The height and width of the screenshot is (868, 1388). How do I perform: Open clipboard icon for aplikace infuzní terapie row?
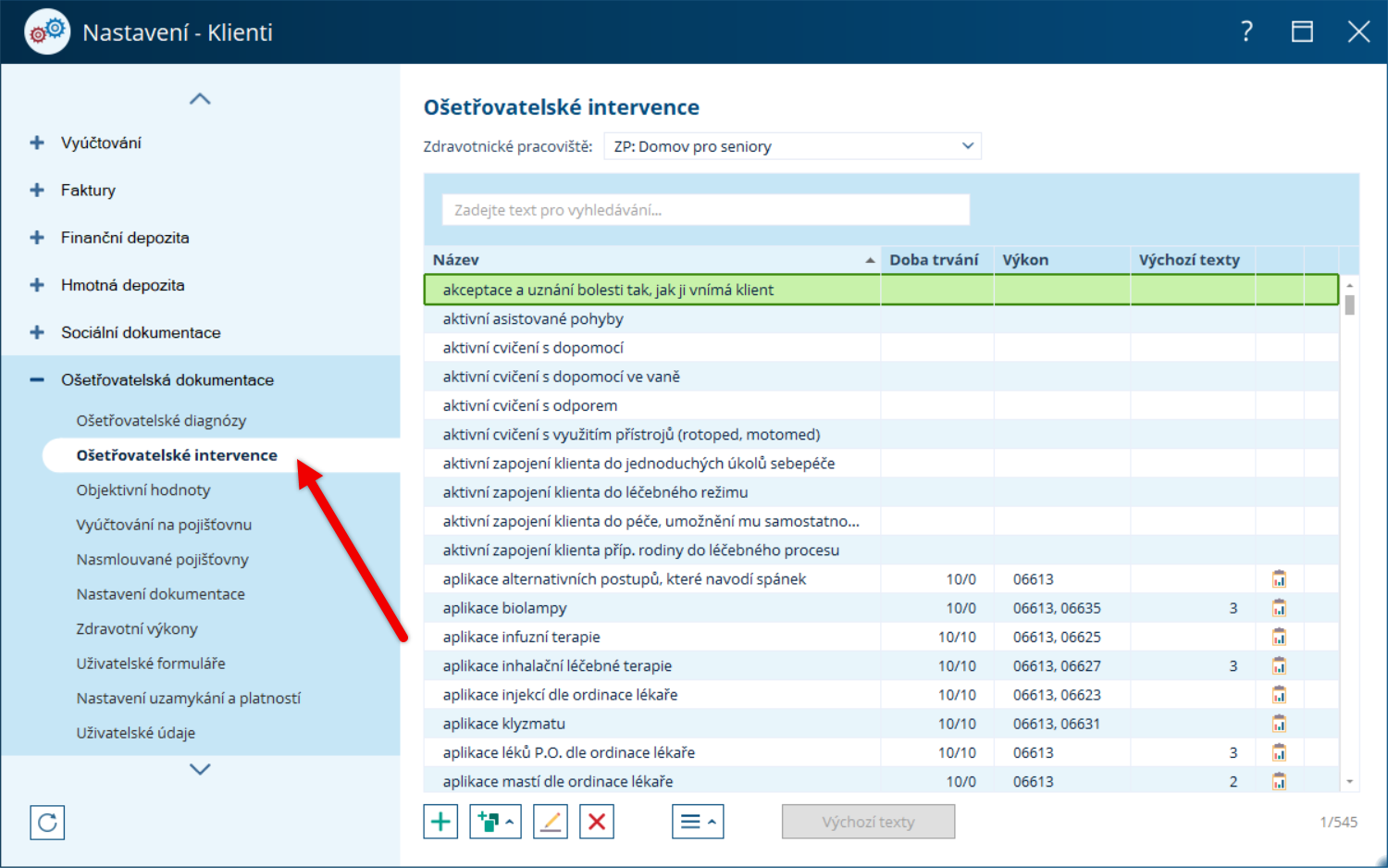[1279, 637]
